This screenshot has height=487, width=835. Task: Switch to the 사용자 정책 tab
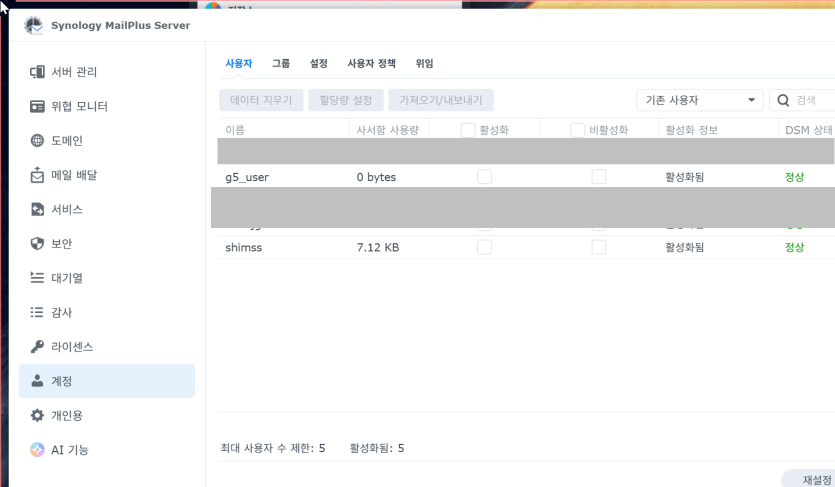[x=371, y=63]
